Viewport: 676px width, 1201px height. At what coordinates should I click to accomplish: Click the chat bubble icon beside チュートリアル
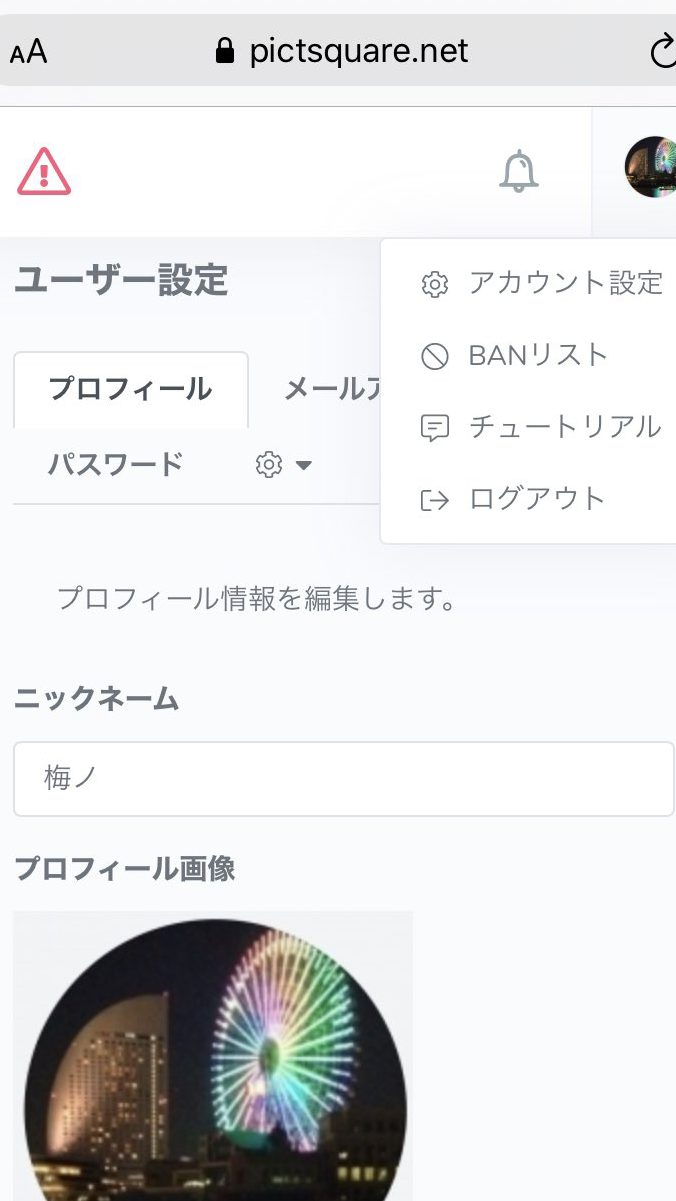[435, 428]
